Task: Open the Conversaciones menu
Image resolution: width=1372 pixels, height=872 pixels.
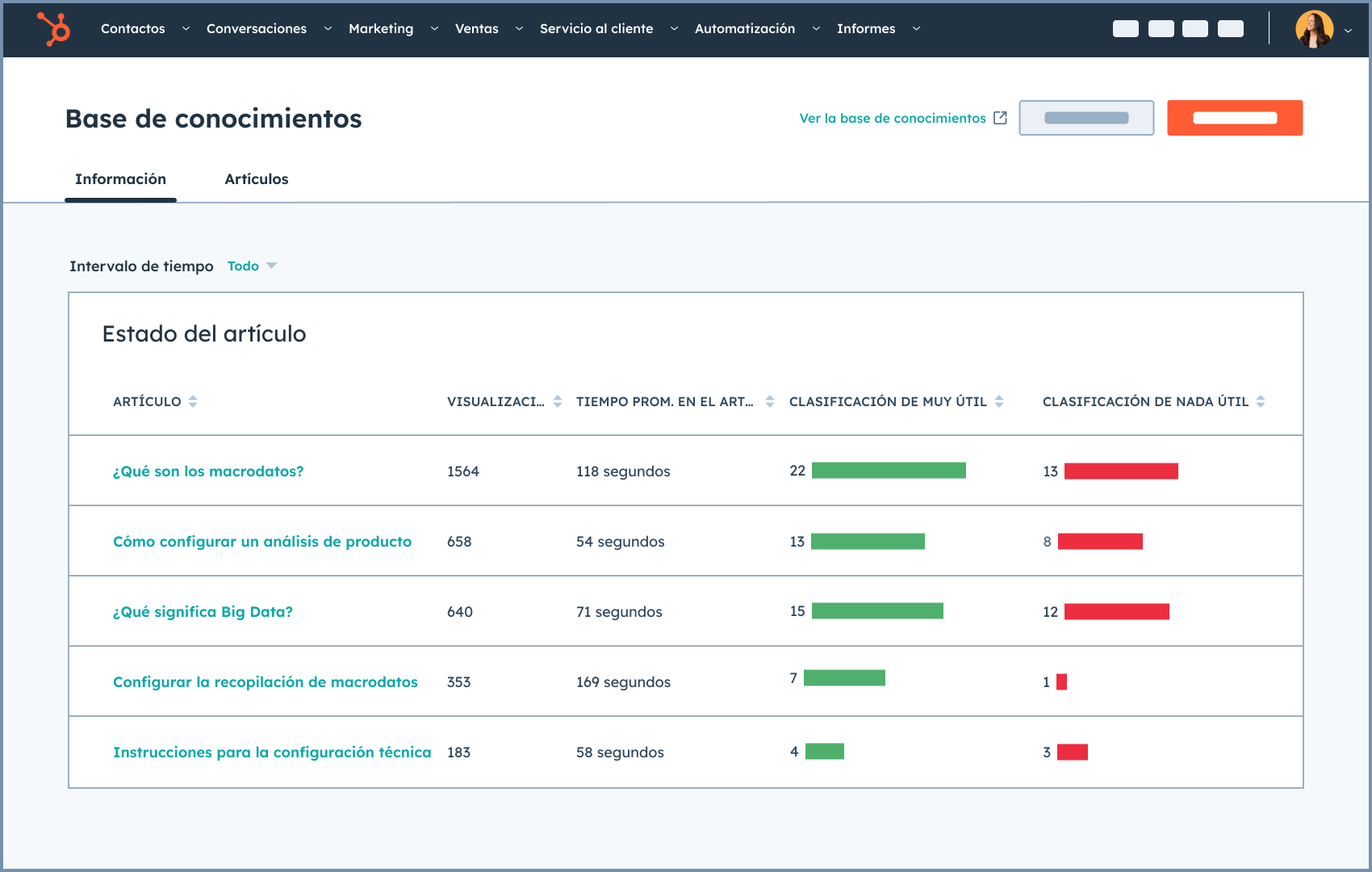Action: click(257, 29)
